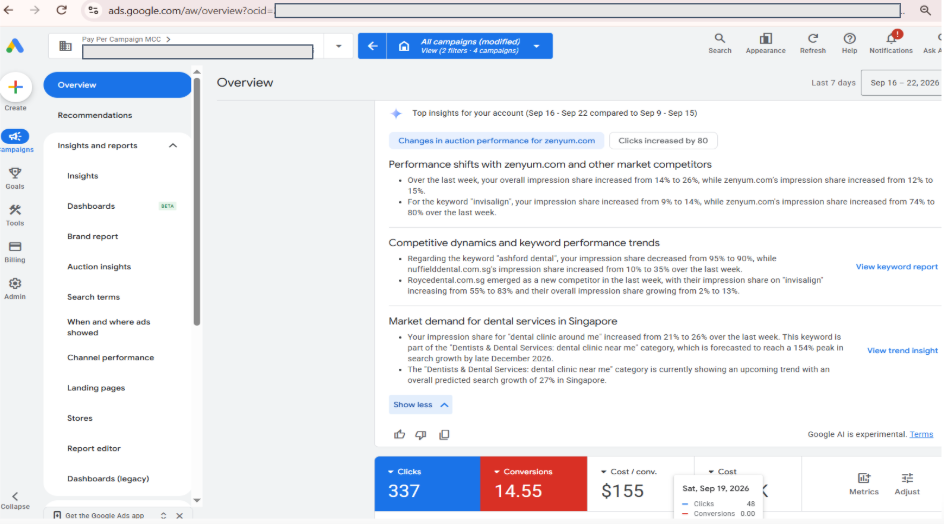This screenshot has height=524, width=944.
Task: Open Auction insights
Action: coord(99,266)
